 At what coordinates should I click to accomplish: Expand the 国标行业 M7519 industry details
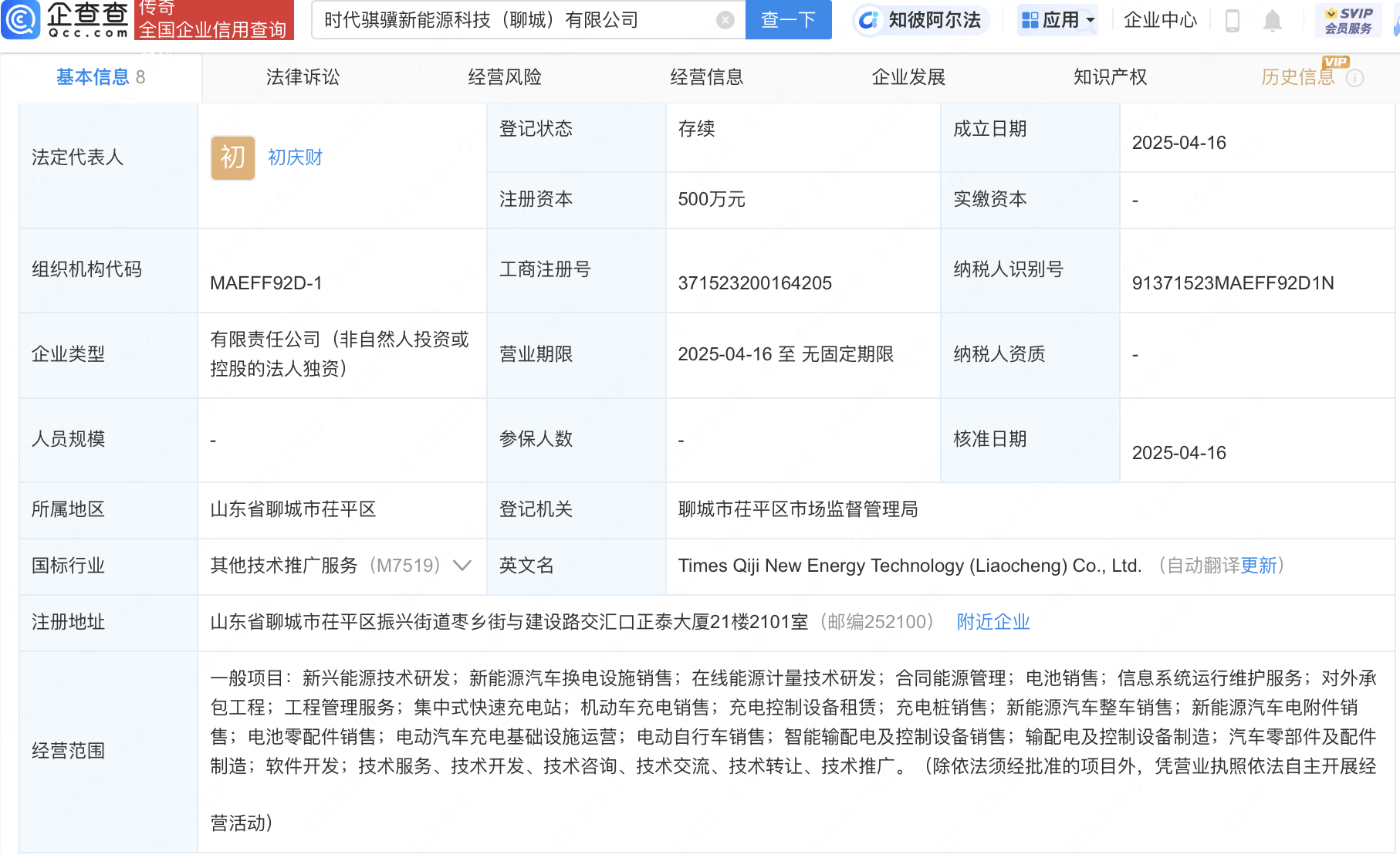pos(462,566)
